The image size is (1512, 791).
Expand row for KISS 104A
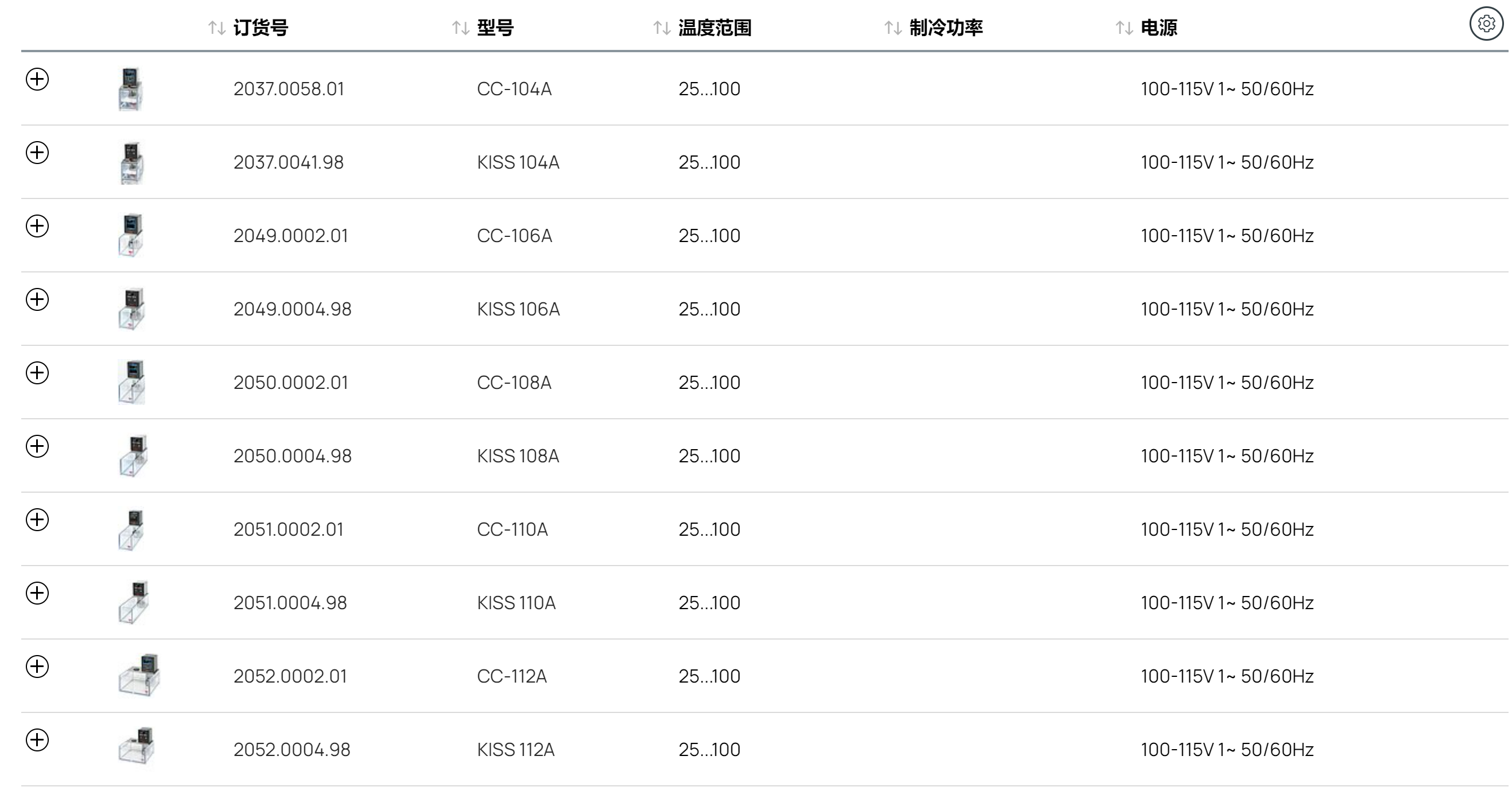point(37,153)
